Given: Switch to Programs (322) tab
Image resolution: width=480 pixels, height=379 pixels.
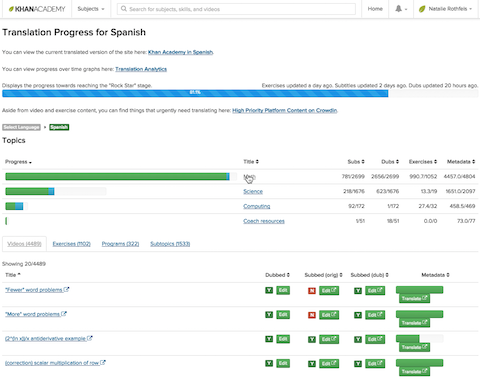Looking at the screenshot, I should (x=120, y=244).
